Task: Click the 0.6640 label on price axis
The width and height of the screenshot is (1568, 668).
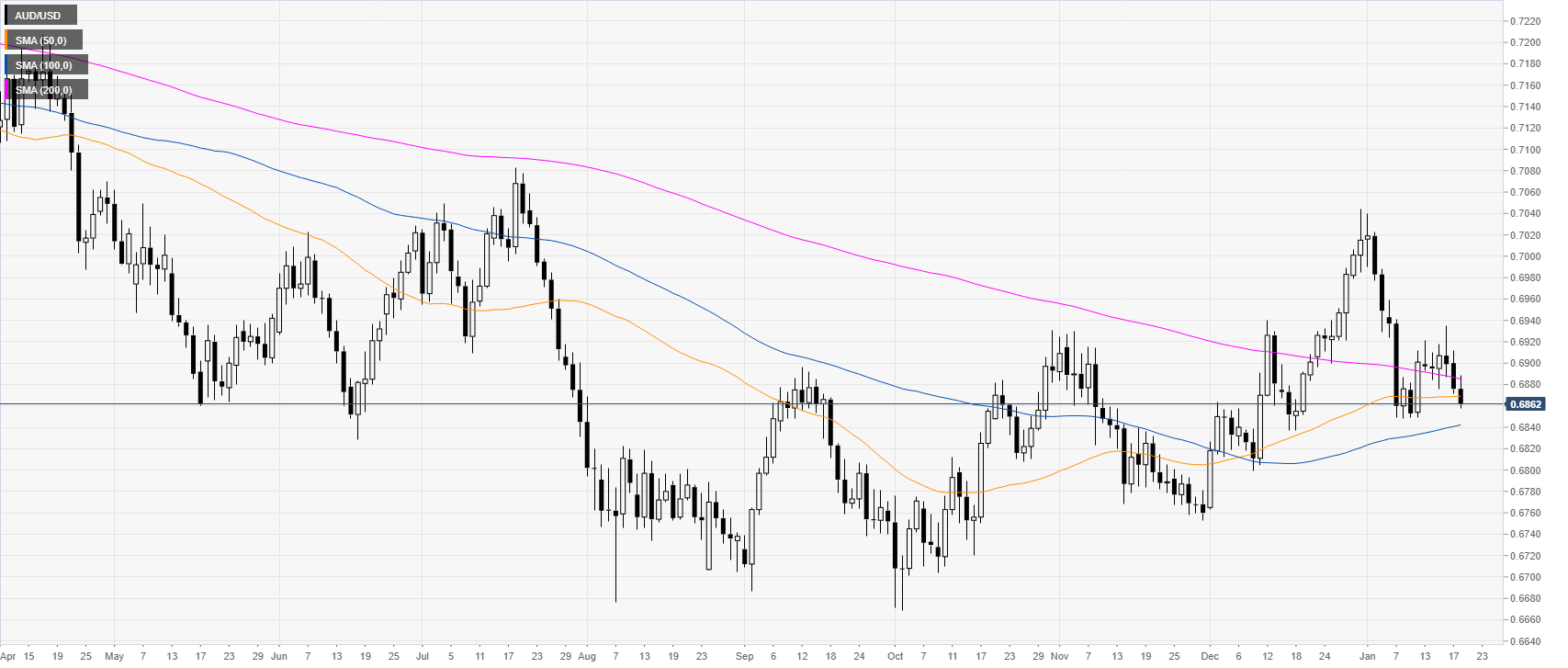Action: pyautogui.click(x=1525, y=641)
